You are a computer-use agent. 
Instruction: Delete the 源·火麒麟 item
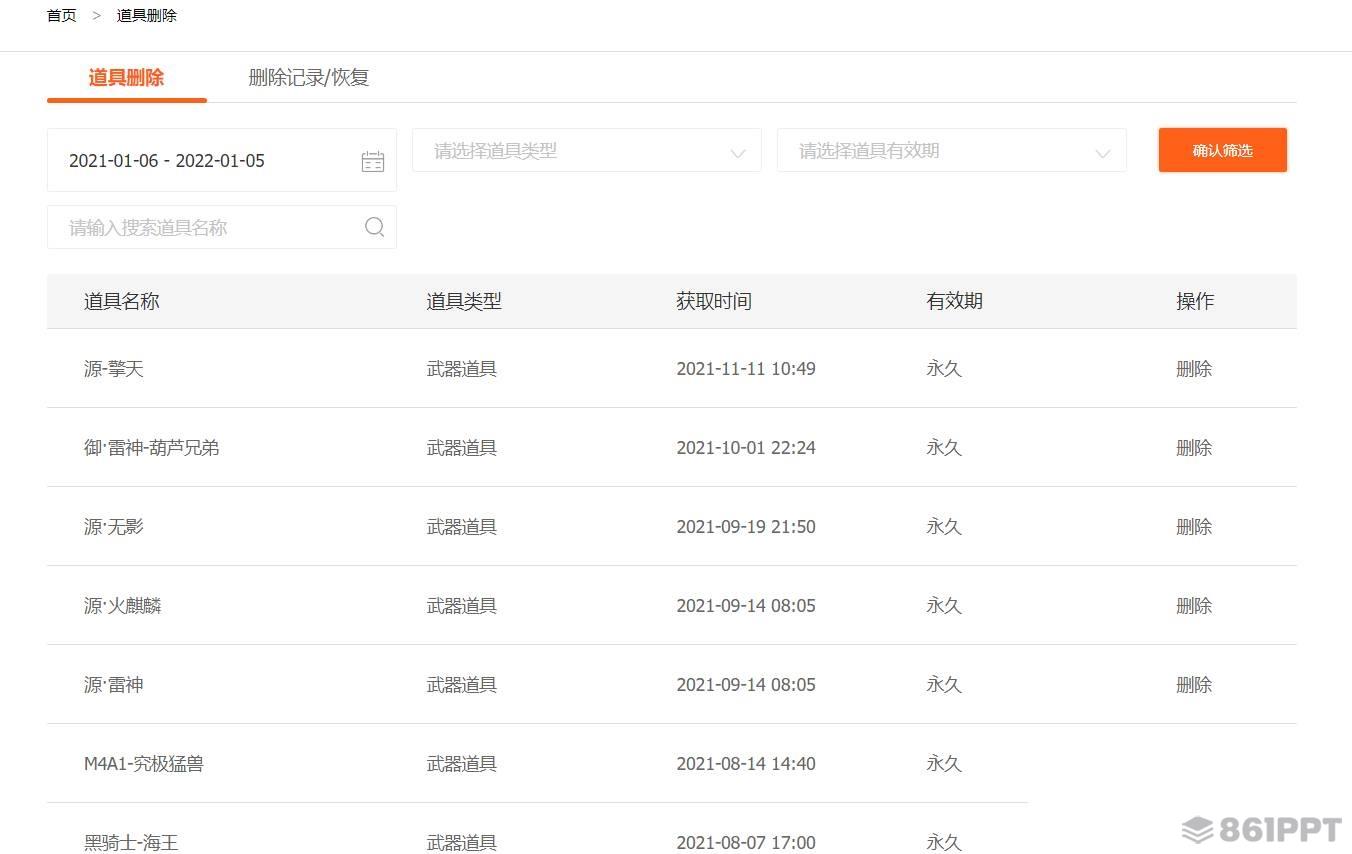click(x=1194, y=606)
